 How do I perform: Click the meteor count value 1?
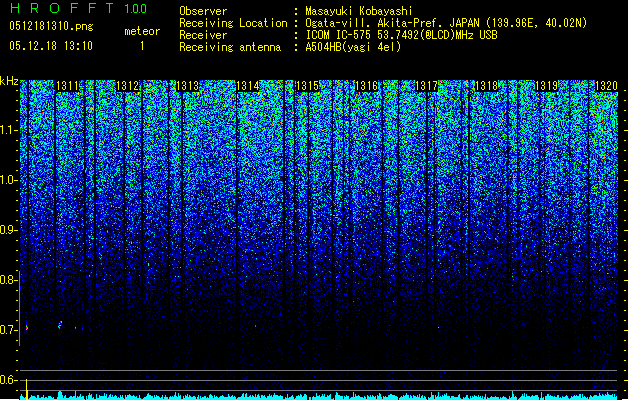click(142, 46)
